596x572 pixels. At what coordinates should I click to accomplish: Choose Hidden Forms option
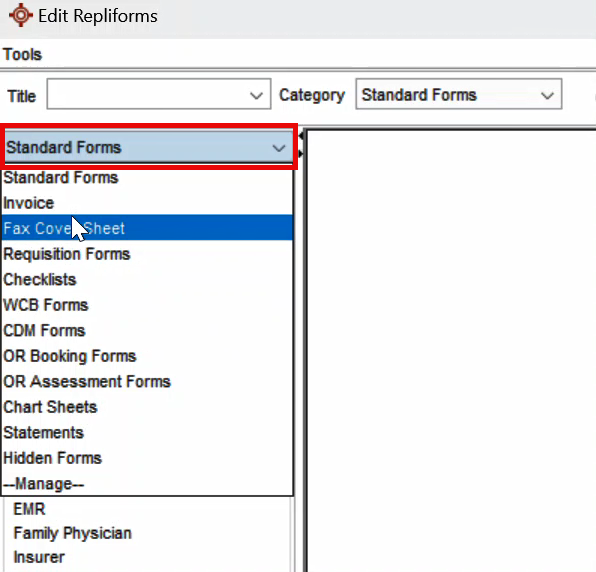tap(147, 458)
